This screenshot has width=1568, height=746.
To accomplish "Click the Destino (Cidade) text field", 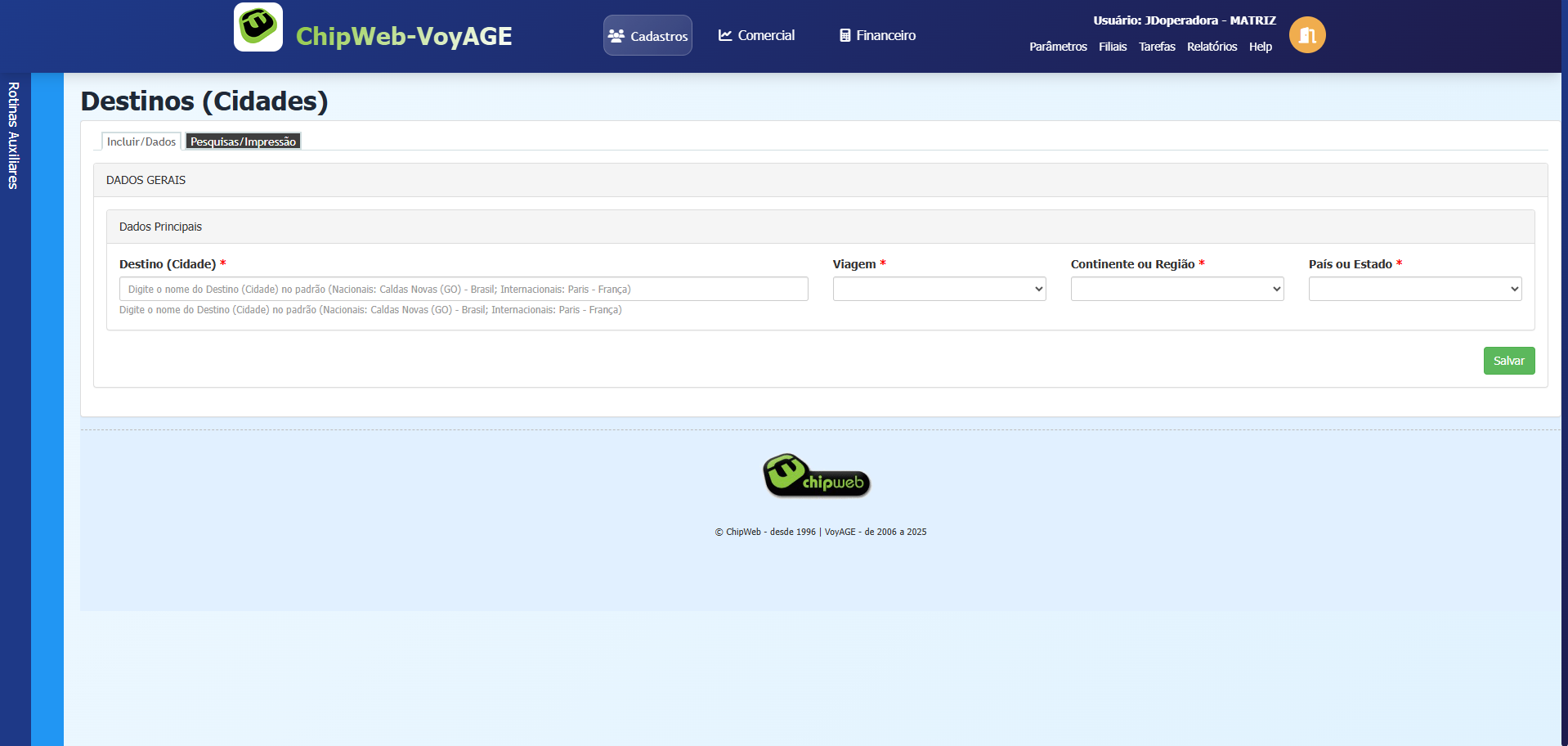I will 463,289.
